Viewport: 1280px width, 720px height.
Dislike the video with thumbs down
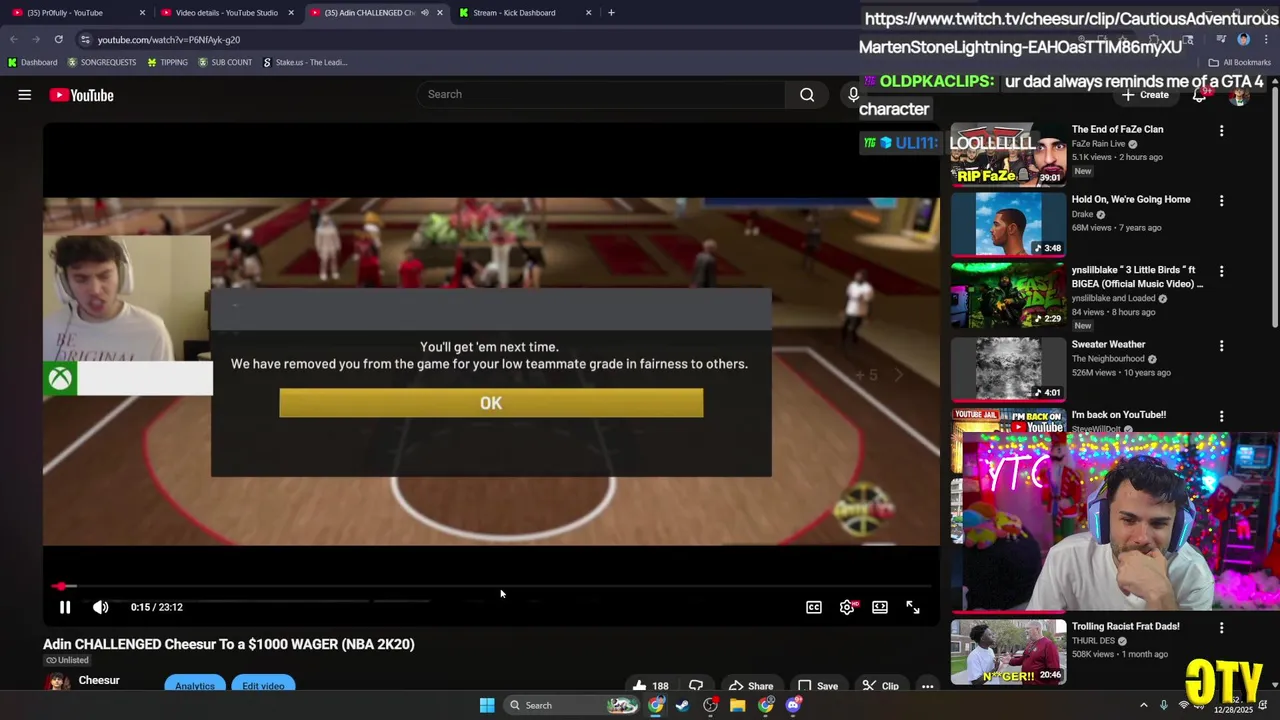tap(696, 686)
